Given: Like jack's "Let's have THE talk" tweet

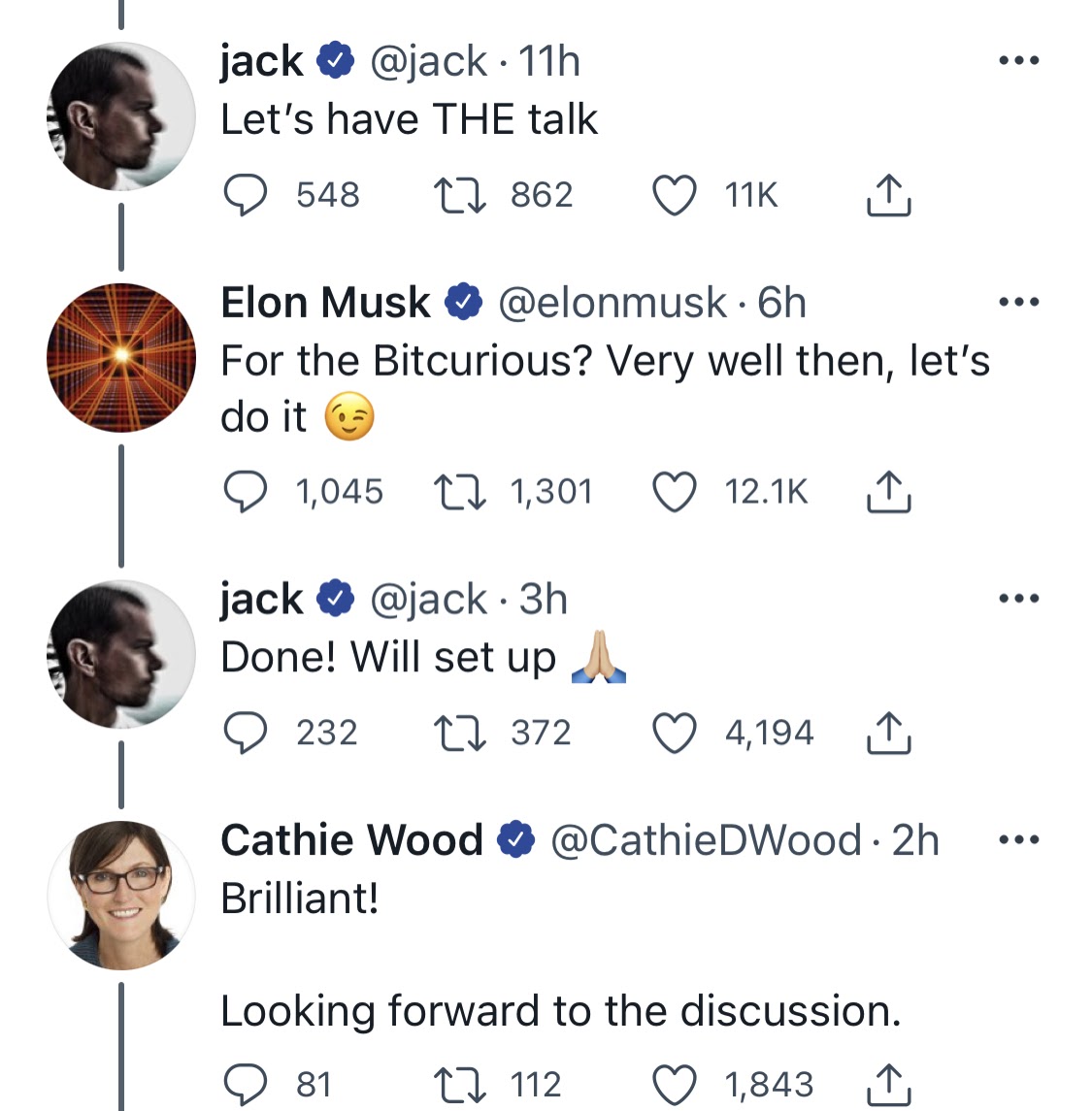Looking at the screenshot, I should click(x=674, y=195).
